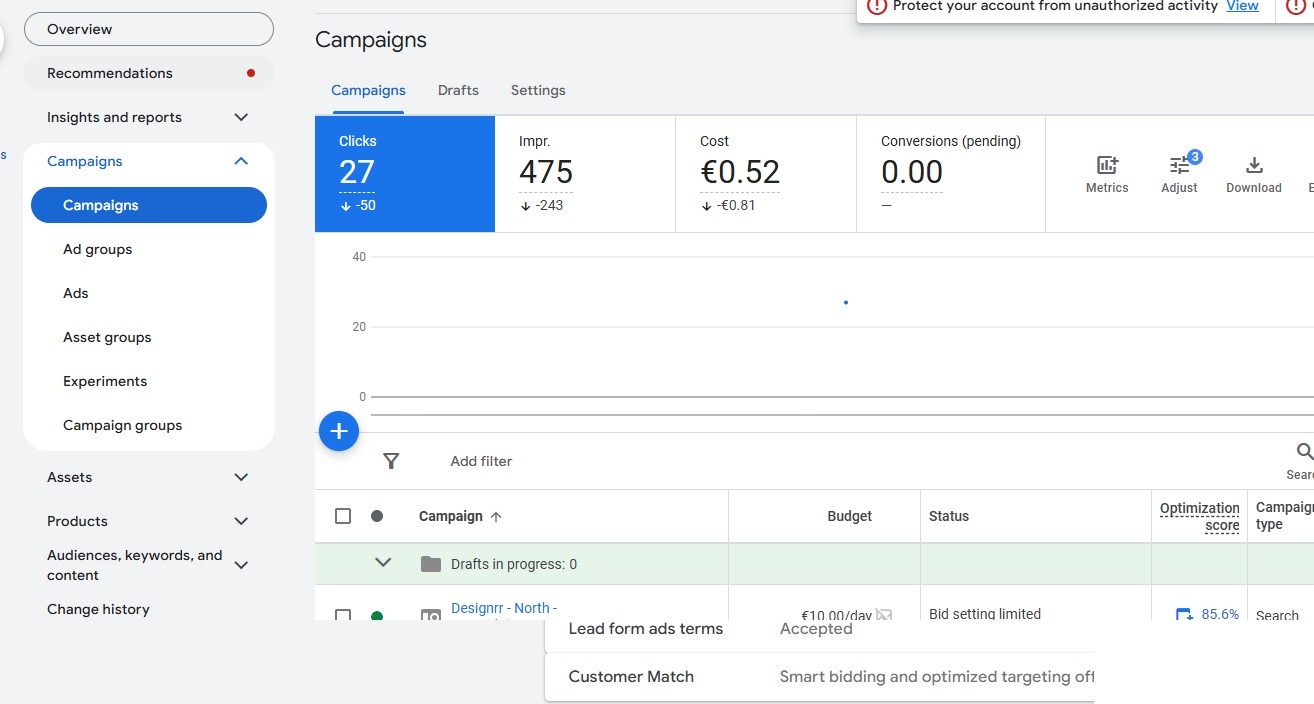
Task: Collapse the Drafts in progress row
Action: 383,563
